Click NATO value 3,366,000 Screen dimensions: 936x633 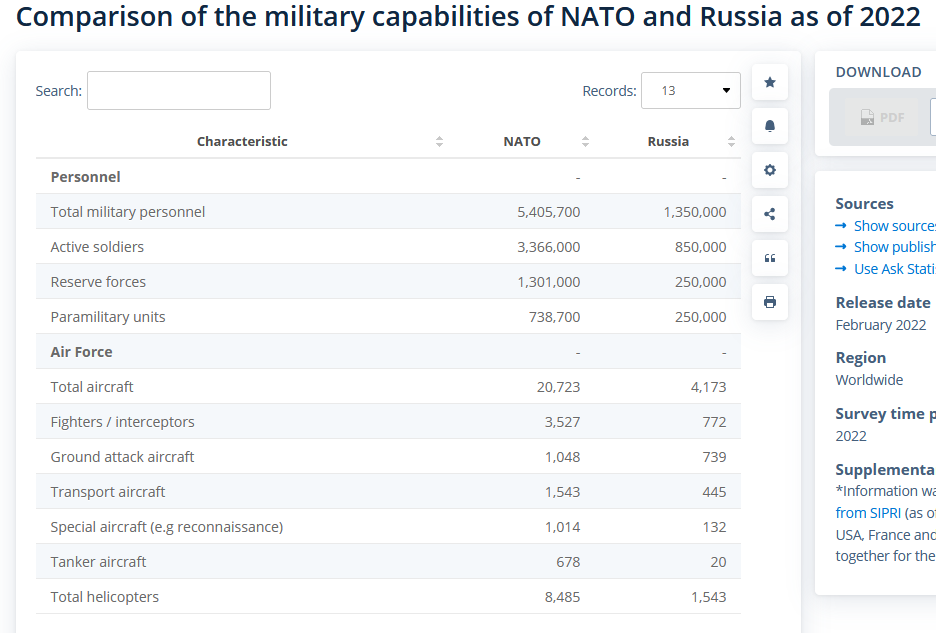[549, 247]
